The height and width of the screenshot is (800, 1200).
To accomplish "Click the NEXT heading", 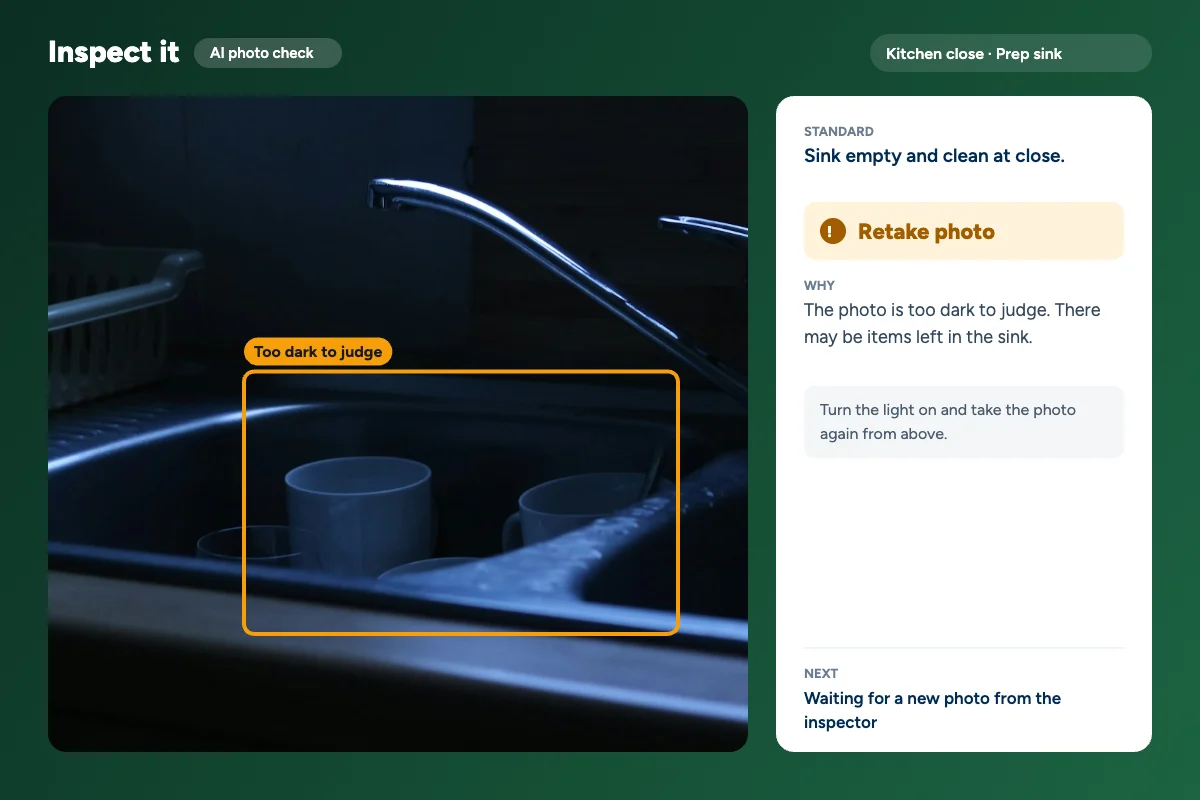I will click(x=821, y=673).
